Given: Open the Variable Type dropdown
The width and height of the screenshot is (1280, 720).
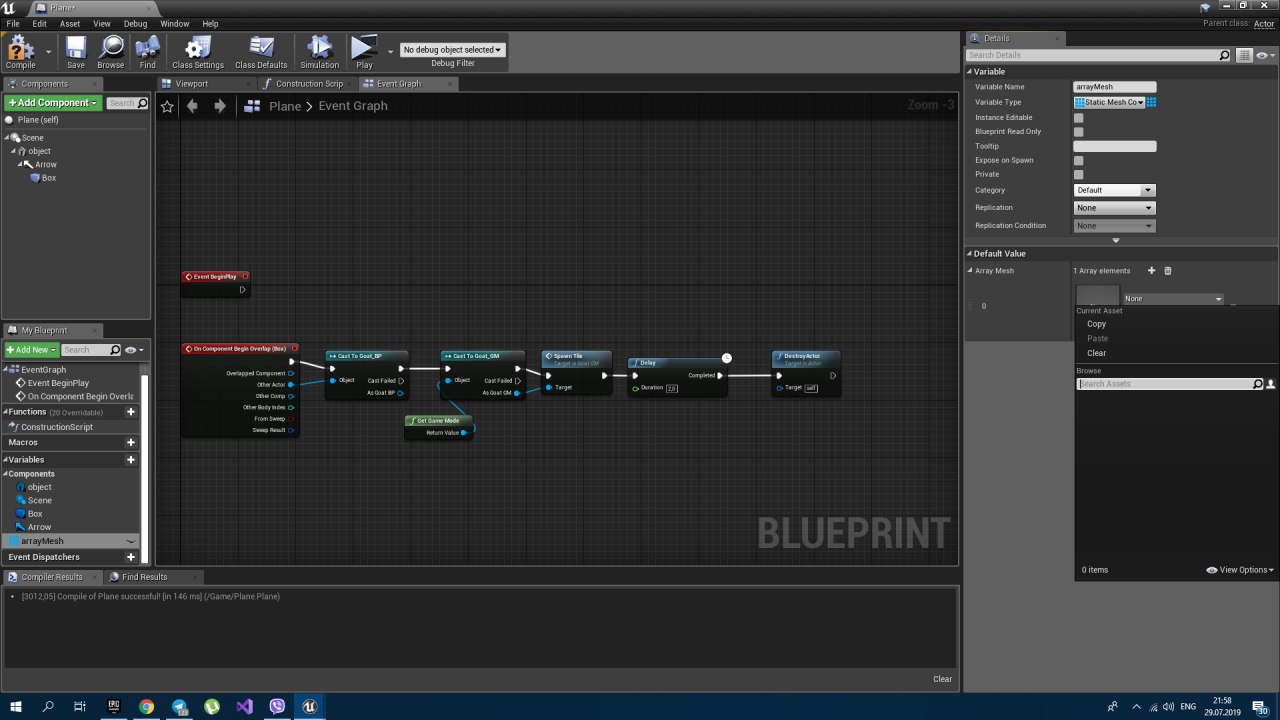Looking at the screenshot, I should (x=1109, y=102).
